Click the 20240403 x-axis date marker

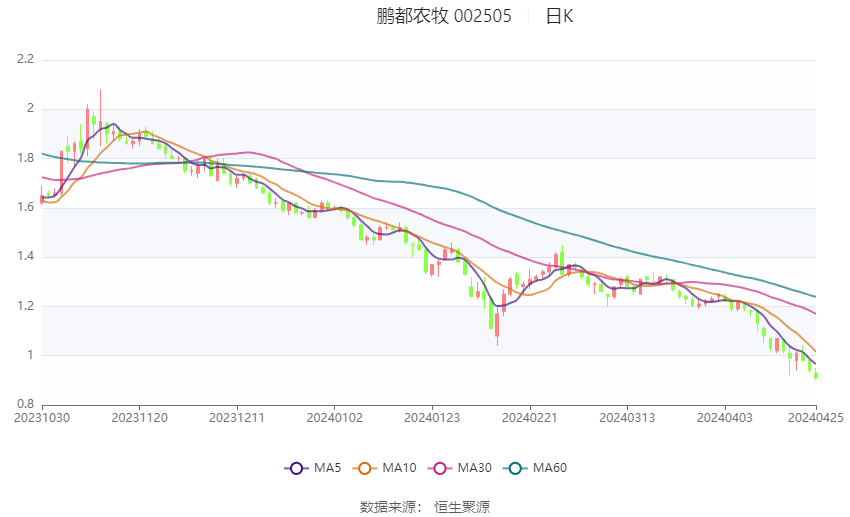tap(724, 416)
